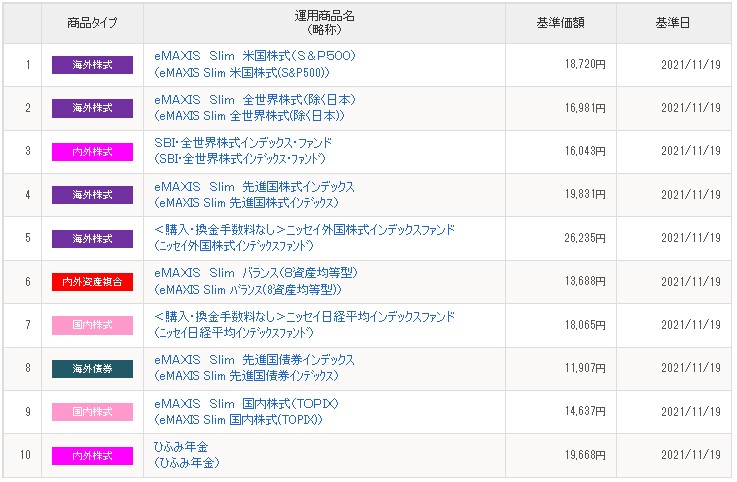Select price 16,981円
This screenshot has width=737, height=482.
click(585, 108)
